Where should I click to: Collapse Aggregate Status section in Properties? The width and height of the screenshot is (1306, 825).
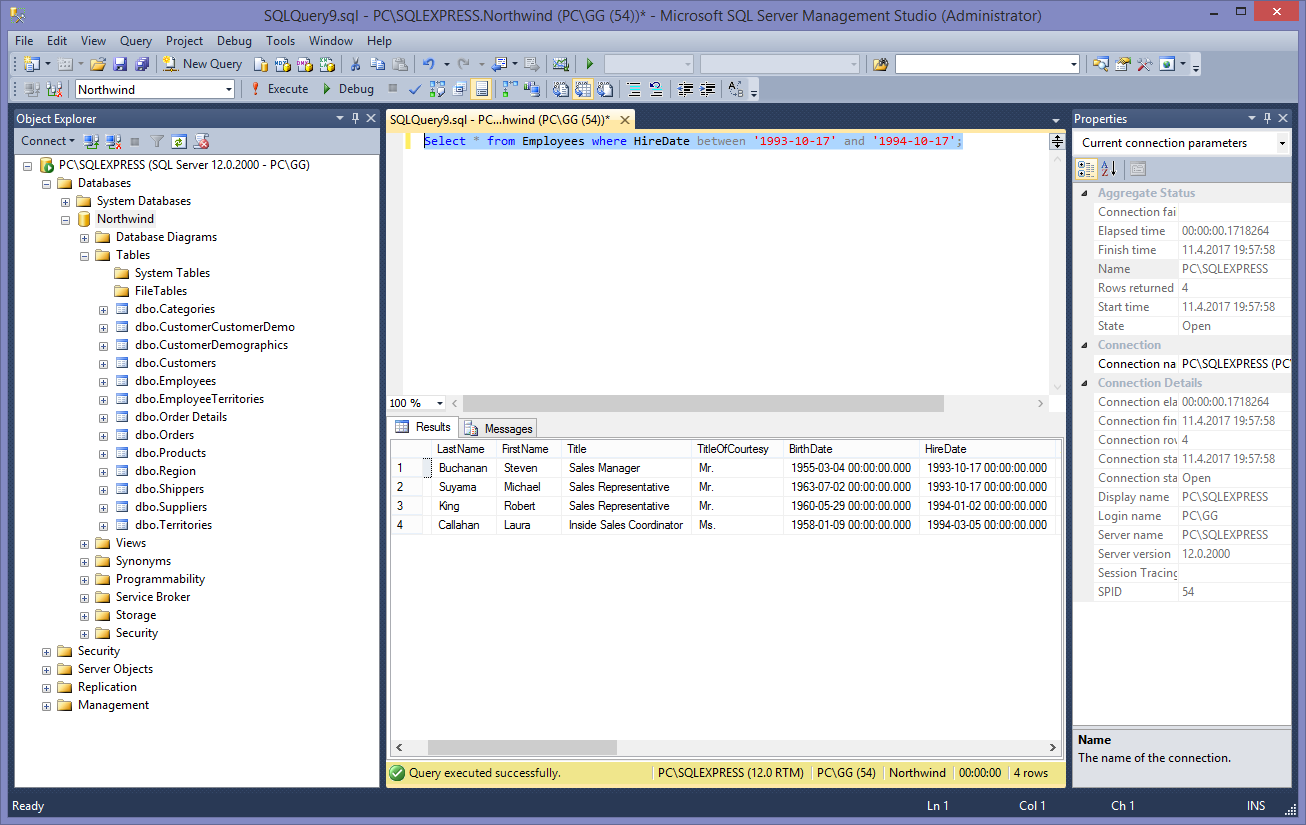(x=1084, y=193)
